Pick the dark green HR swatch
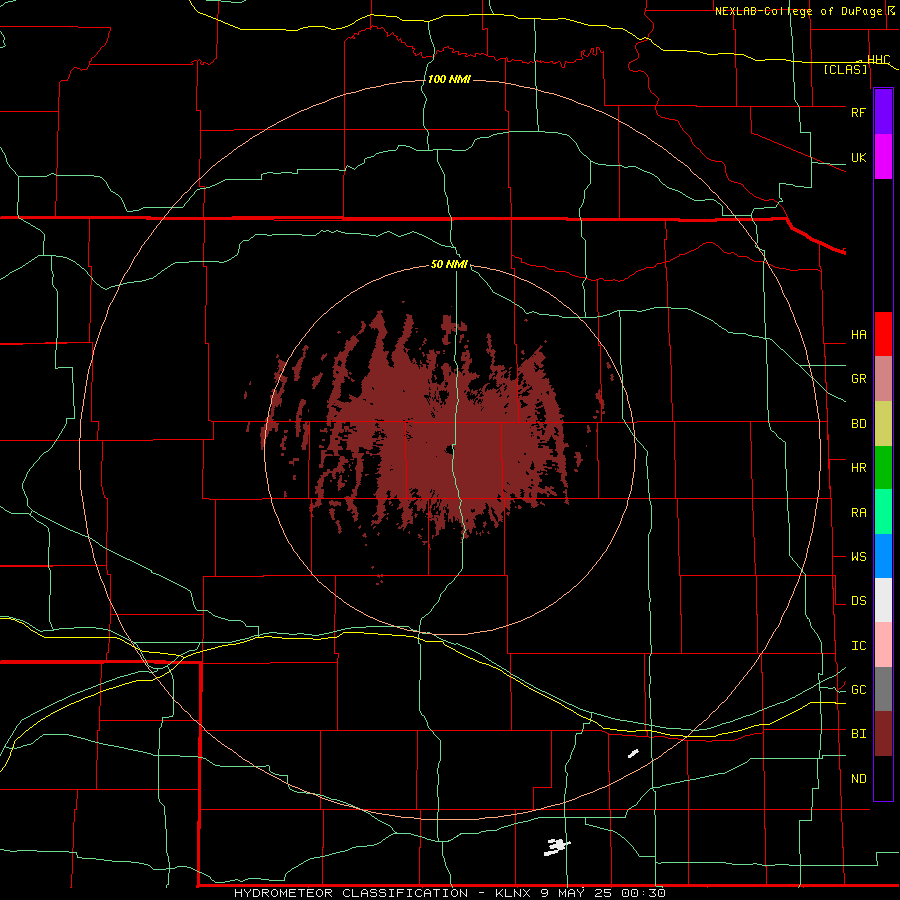Viewport: 900px width, 900px height. coord(883,468)
